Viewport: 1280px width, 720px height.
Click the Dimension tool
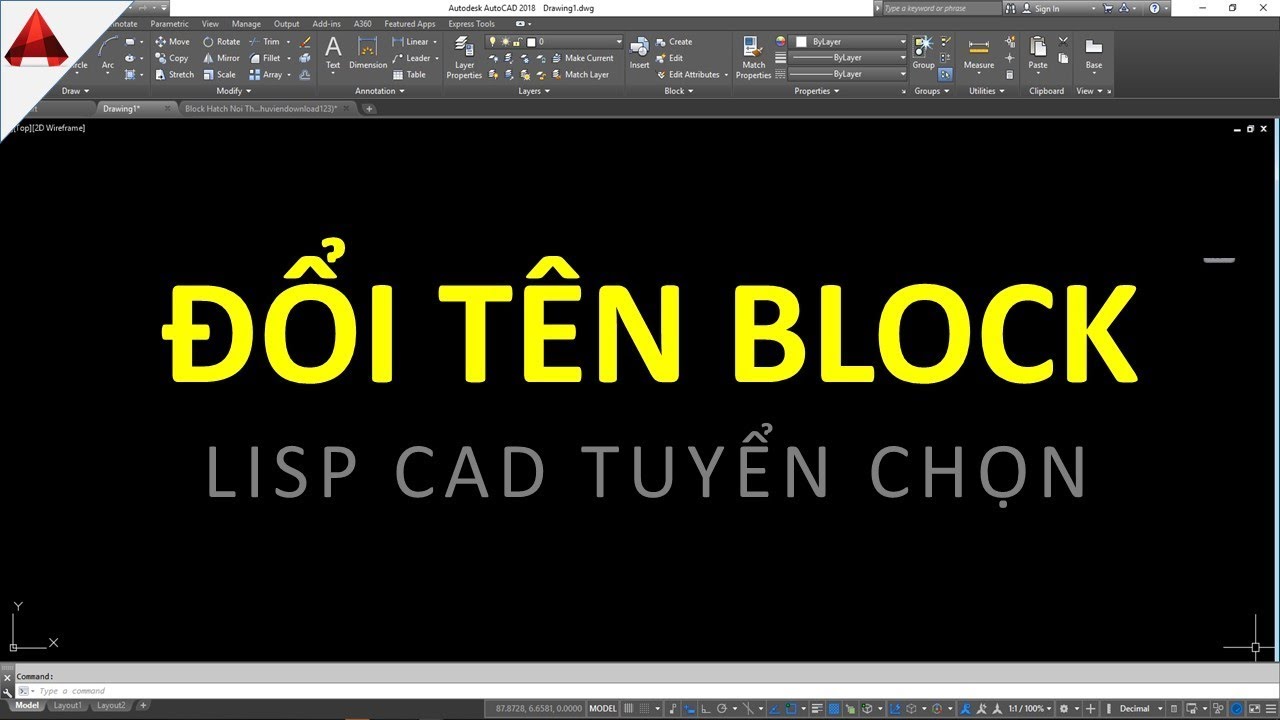[x=368, y=54]
